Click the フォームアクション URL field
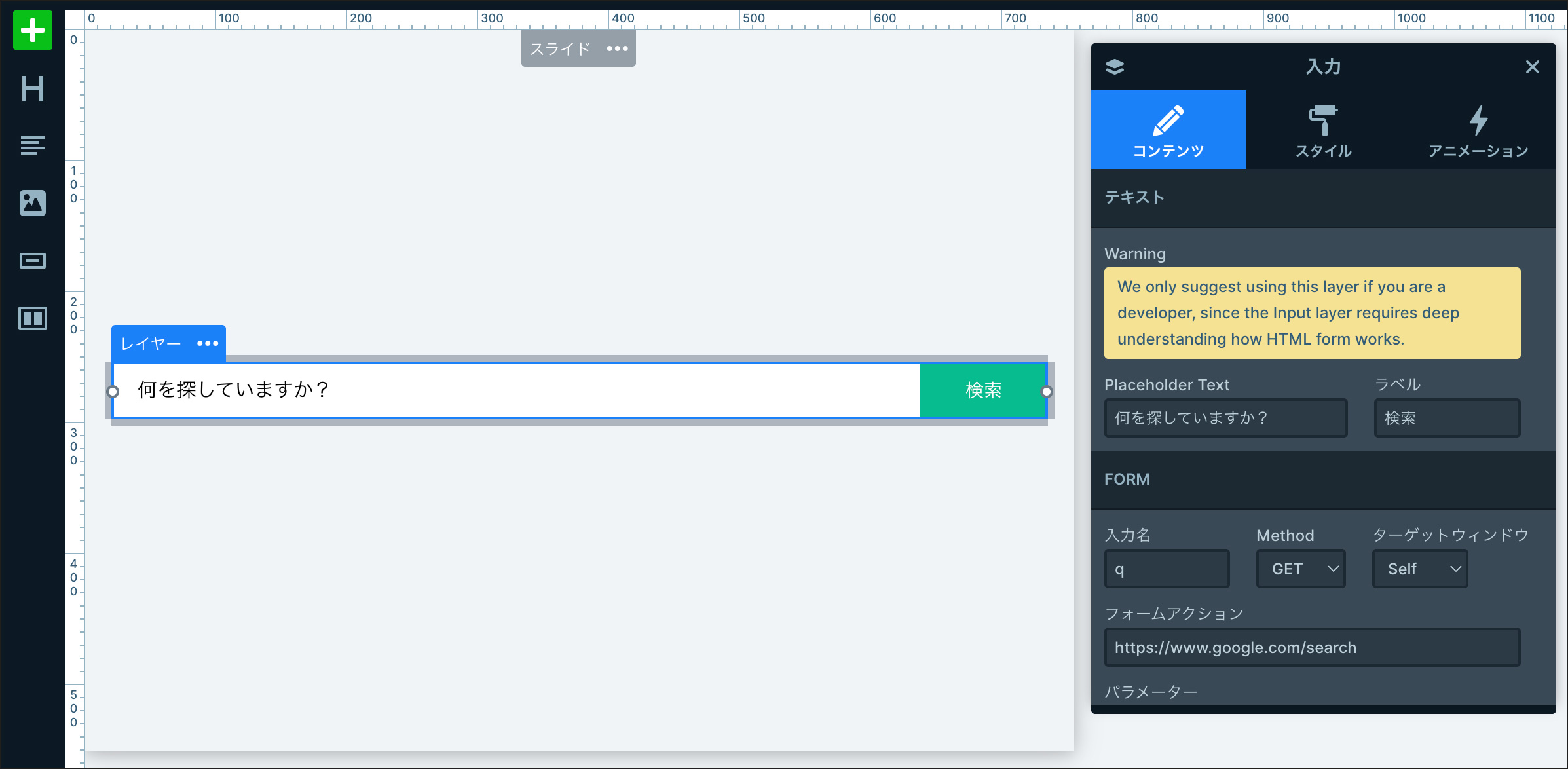The height and width of the screenshot is (769, 1568). pyautogui.click(x=1312, y=647)
